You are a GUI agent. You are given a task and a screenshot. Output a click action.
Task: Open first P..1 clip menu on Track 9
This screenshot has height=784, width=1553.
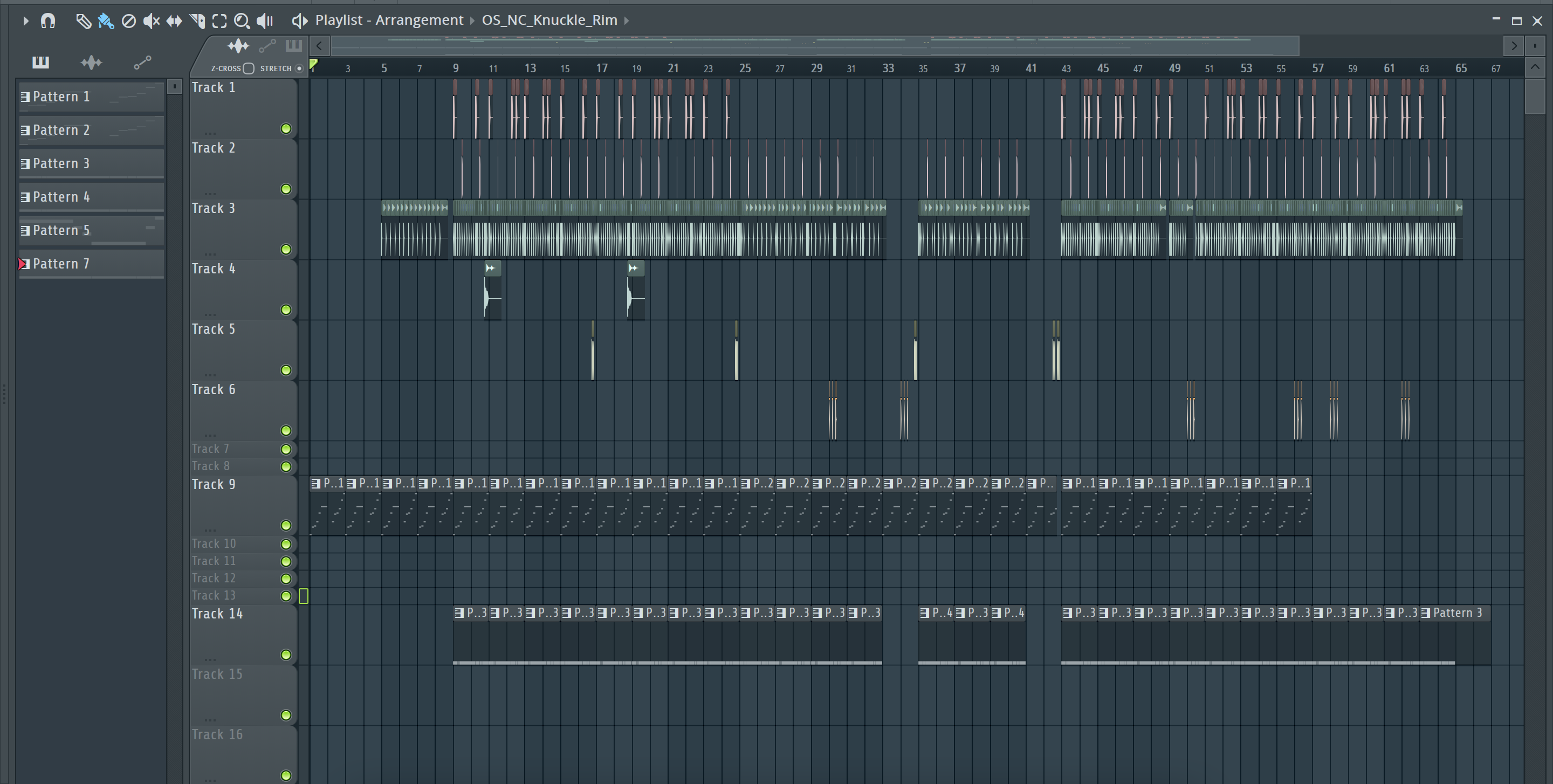(315, 484)
